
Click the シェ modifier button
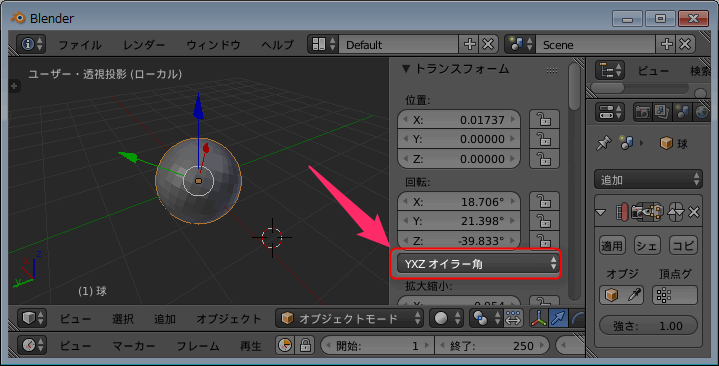point(647,245)
